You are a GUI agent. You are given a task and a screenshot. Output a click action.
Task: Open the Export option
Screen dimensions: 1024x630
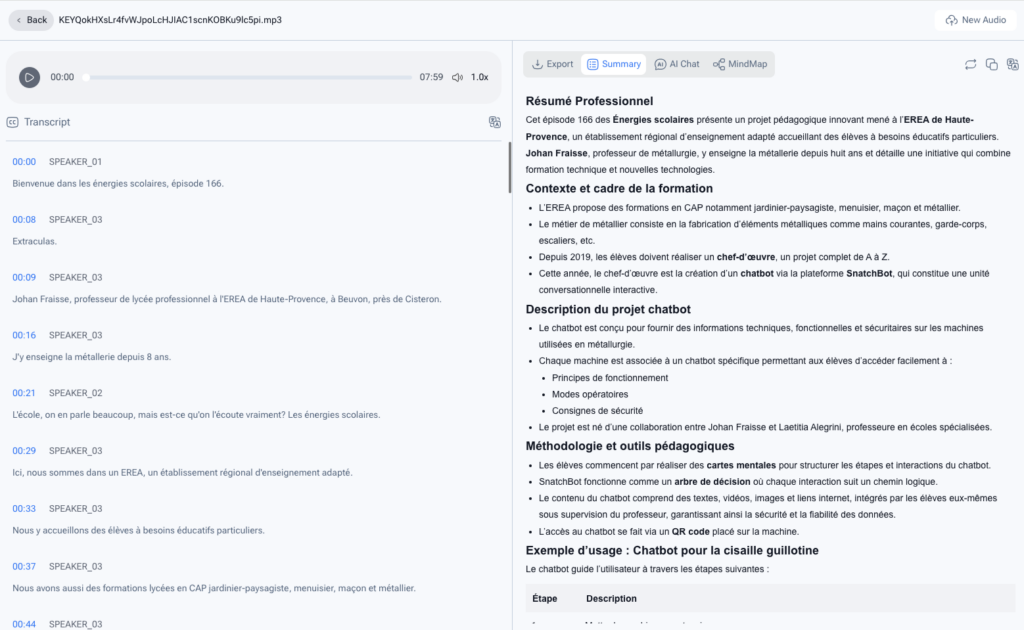point(552,64)
